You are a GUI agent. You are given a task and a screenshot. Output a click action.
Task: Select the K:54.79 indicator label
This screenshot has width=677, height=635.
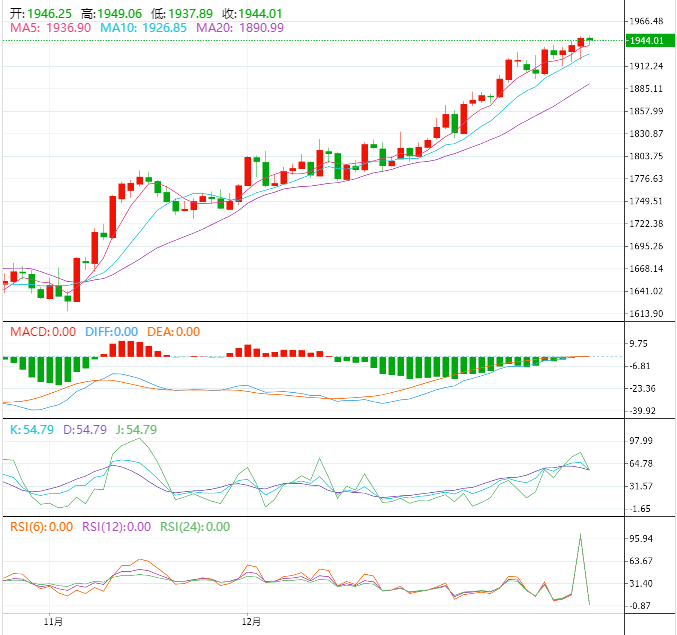pyautogui.click(x=32, y=430)
